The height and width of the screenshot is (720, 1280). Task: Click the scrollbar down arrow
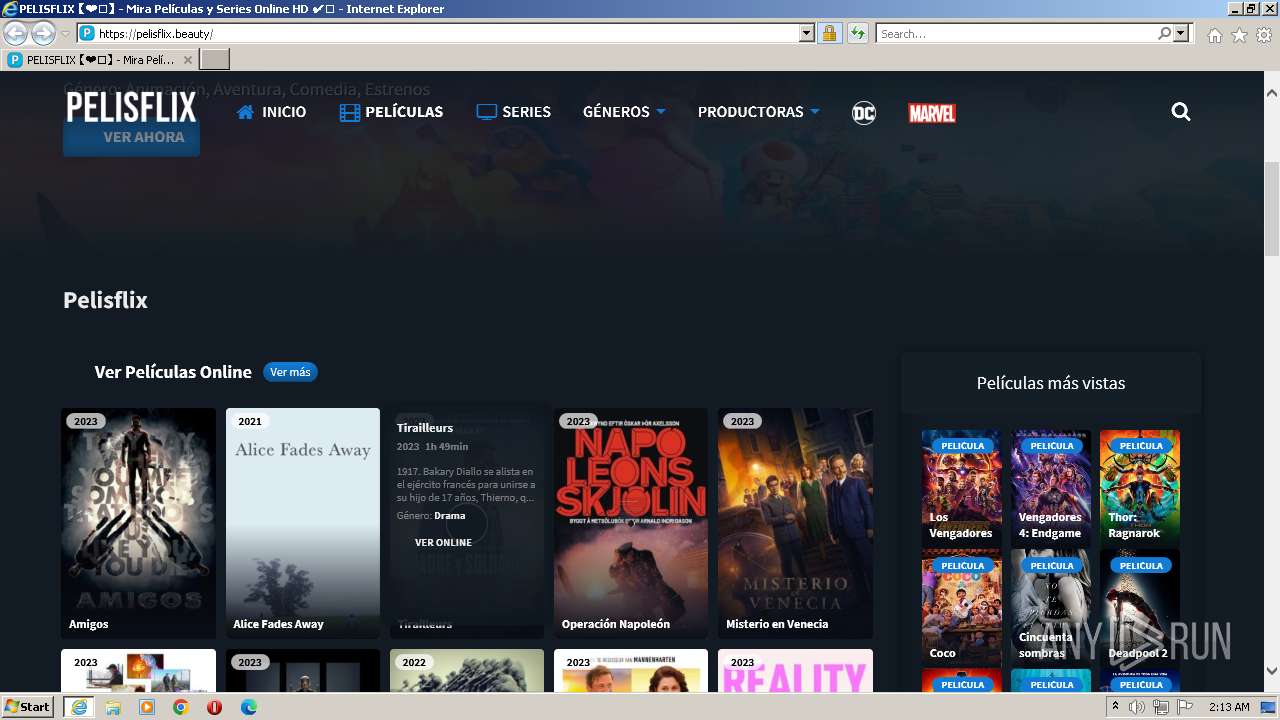pyautogui.click(x=1272, y=671)
